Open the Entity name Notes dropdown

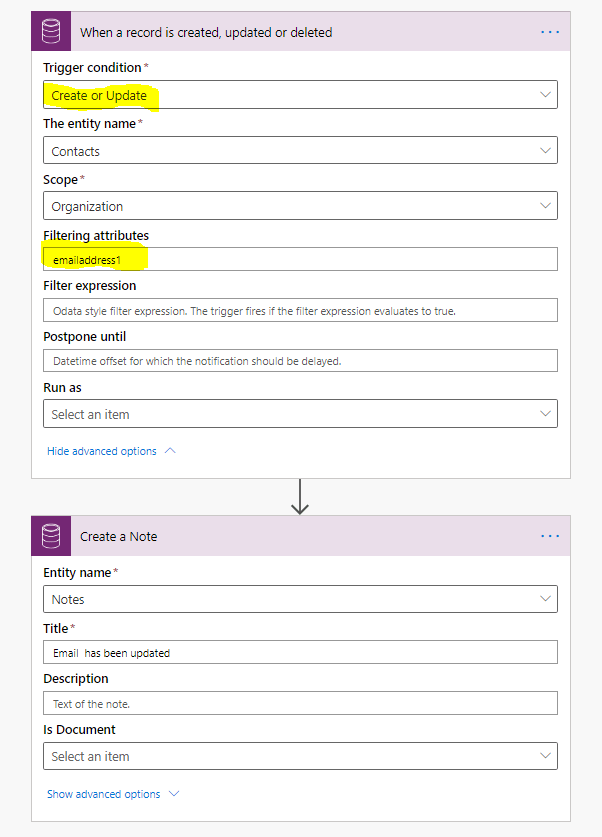300,599
